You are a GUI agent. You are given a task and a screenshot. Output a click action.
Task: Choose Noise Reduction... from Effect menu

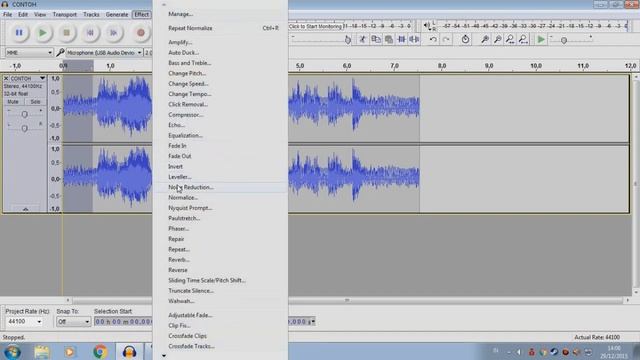tap(220, 187)
